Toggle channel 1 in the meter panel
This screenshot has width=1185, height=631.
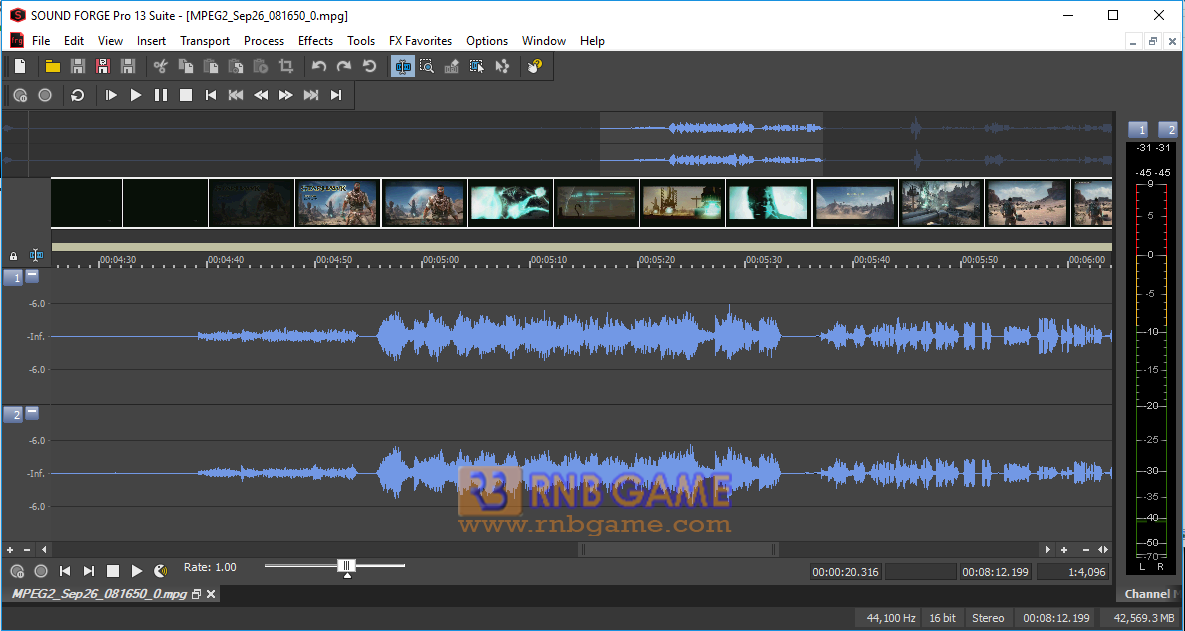[1138, 130]
